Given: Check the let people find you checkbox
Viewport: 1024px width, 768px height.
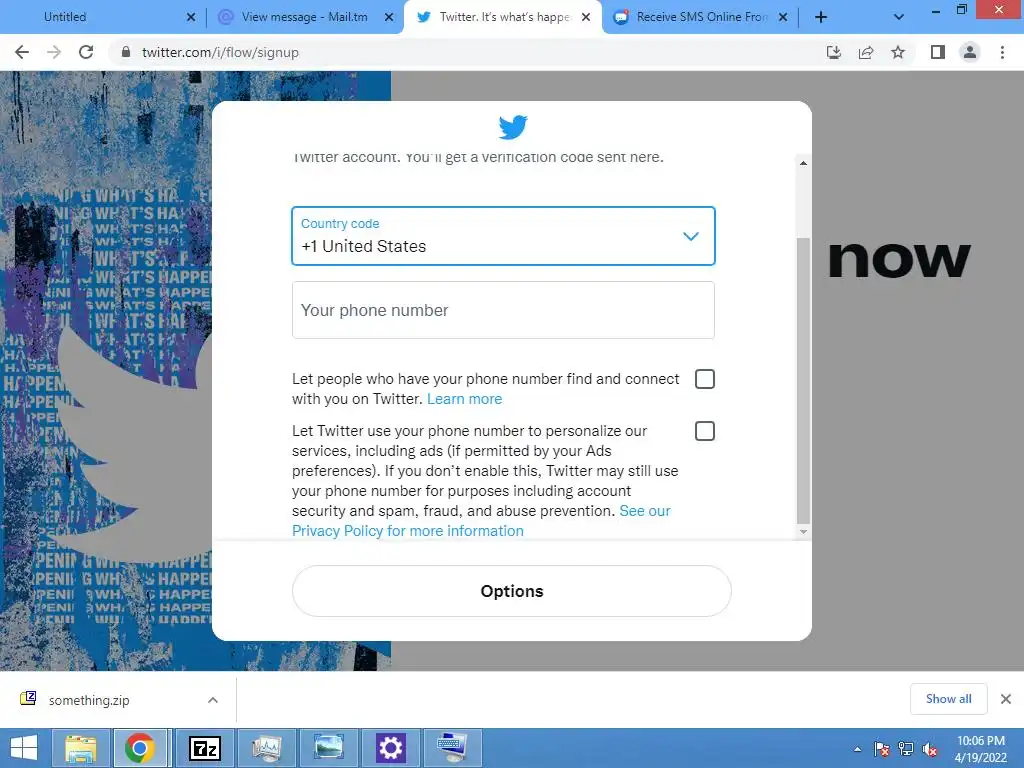Looking at the screenshot, I should coord(705,379).
